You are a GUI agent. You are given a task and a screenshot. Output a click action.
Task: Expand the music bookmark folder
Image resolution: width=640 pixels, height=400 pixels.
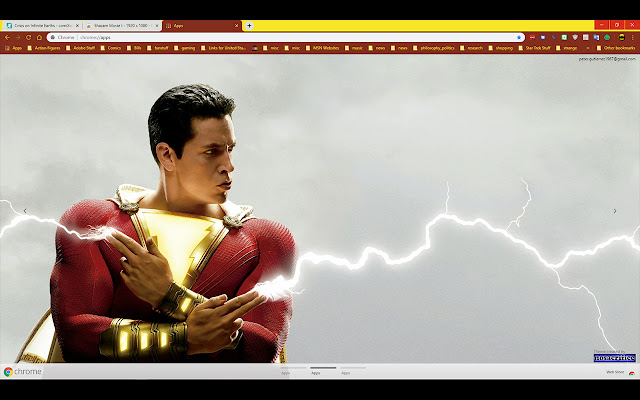click(354, 48)
